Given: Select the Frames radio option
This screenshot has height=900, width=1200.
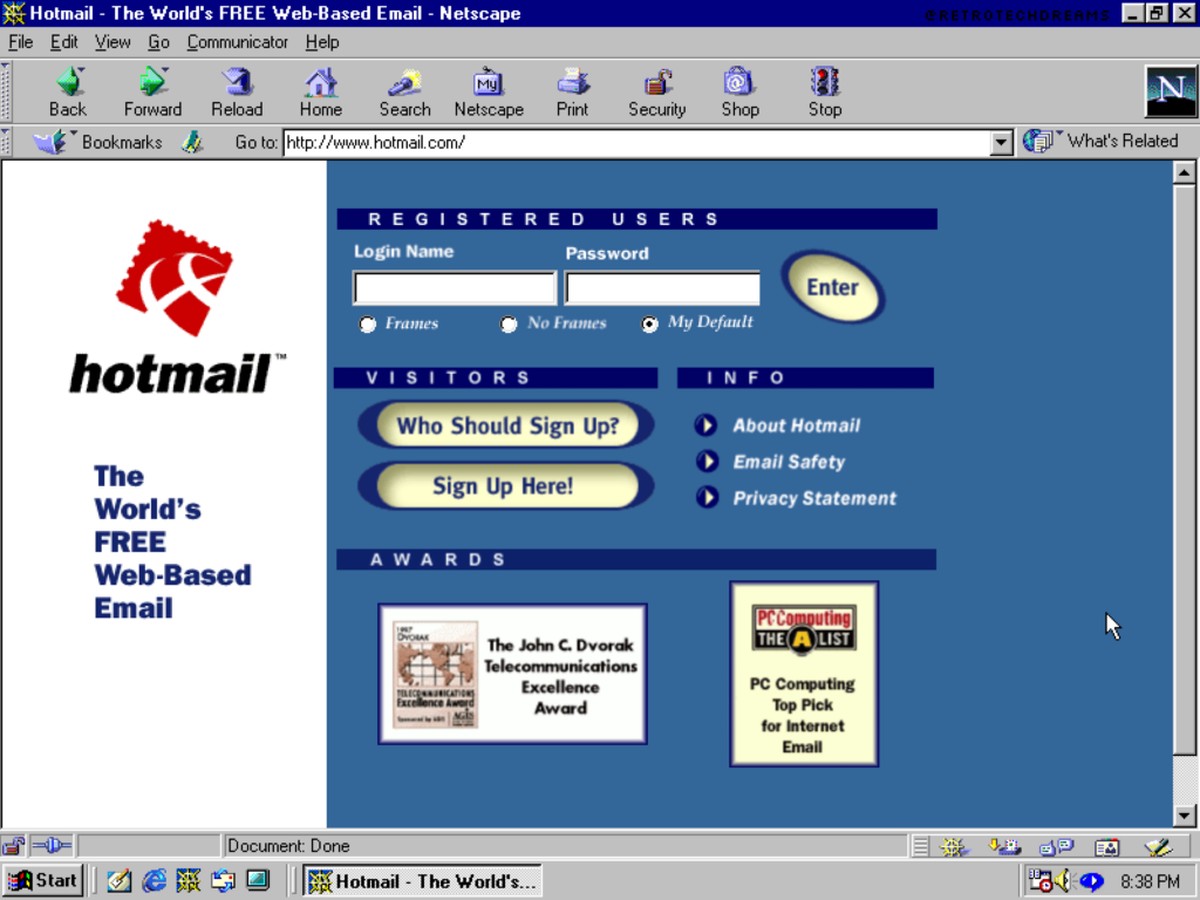Looking at the screenshot, I should point(368,324).
